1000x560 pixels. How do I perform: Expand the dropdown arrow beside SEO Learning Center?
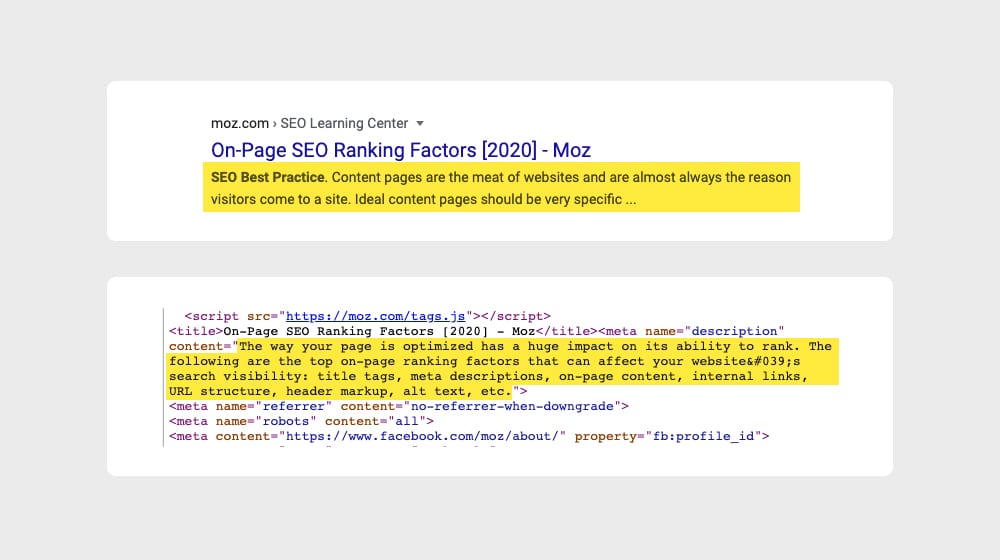pyautogui.click(x=420, y=123)
